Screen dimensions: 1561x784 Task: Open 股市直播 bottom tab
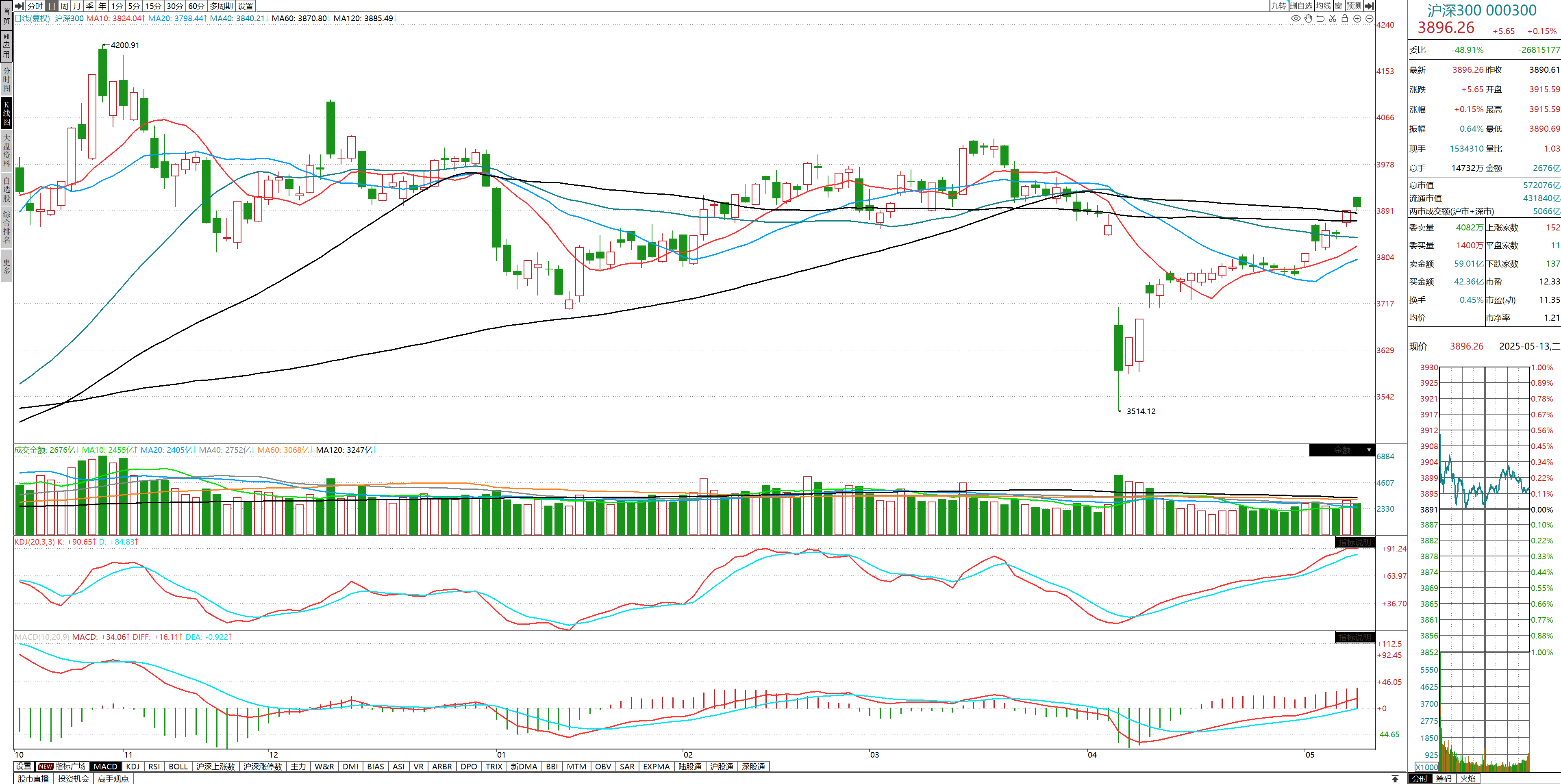tap(33, 779)
